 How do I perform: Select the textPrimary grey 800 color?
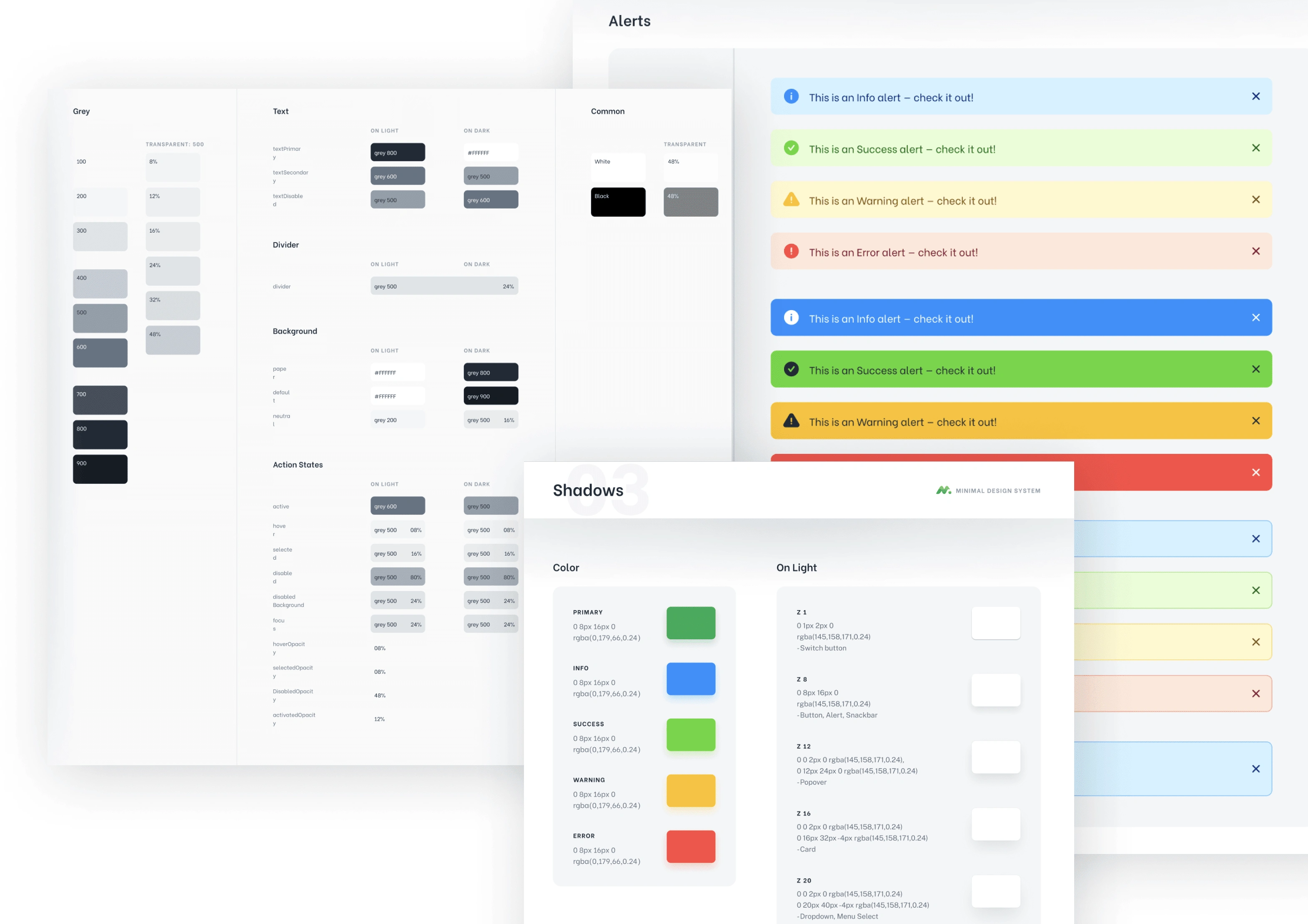tap(397, 152)
